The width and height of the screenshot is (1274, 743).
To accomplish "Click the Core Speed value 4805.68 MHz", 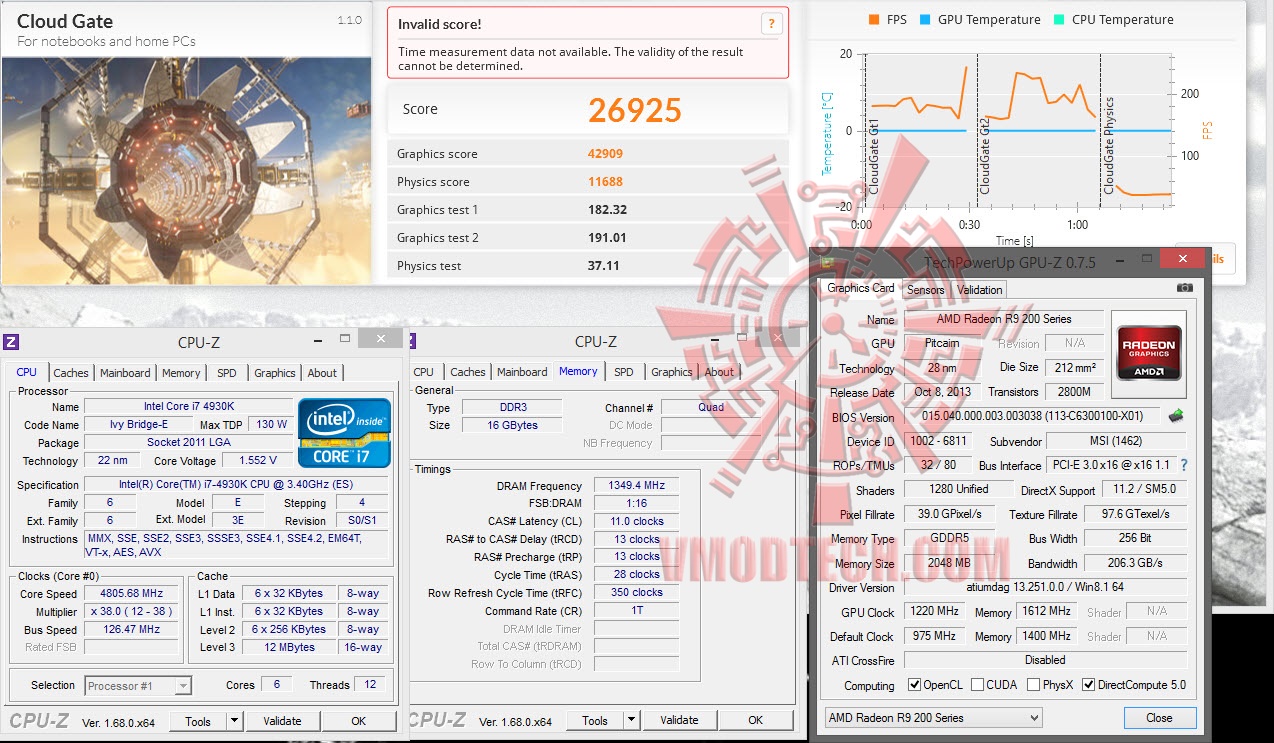I will coord(133,594).
